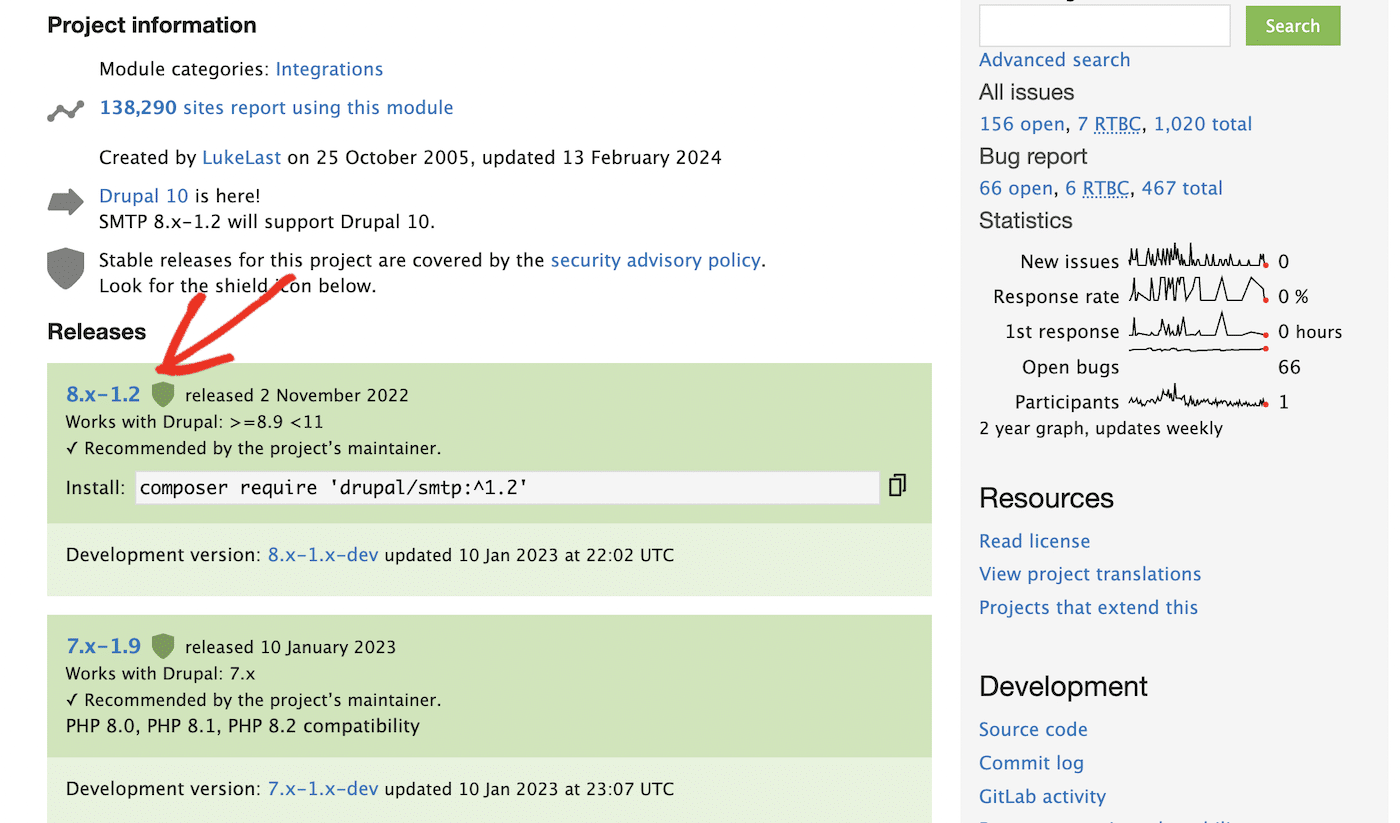Viewport: 1400px width, 823px height.
Task: Open the 8.x-1.x-dev development version
Action: tap(323, 554)
